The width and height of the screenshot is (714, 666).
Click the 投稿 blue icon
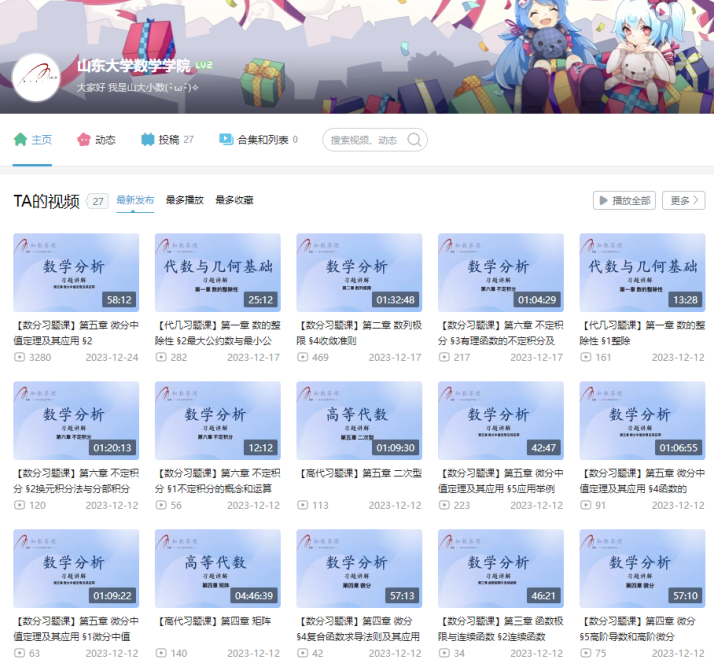(148, 140)
